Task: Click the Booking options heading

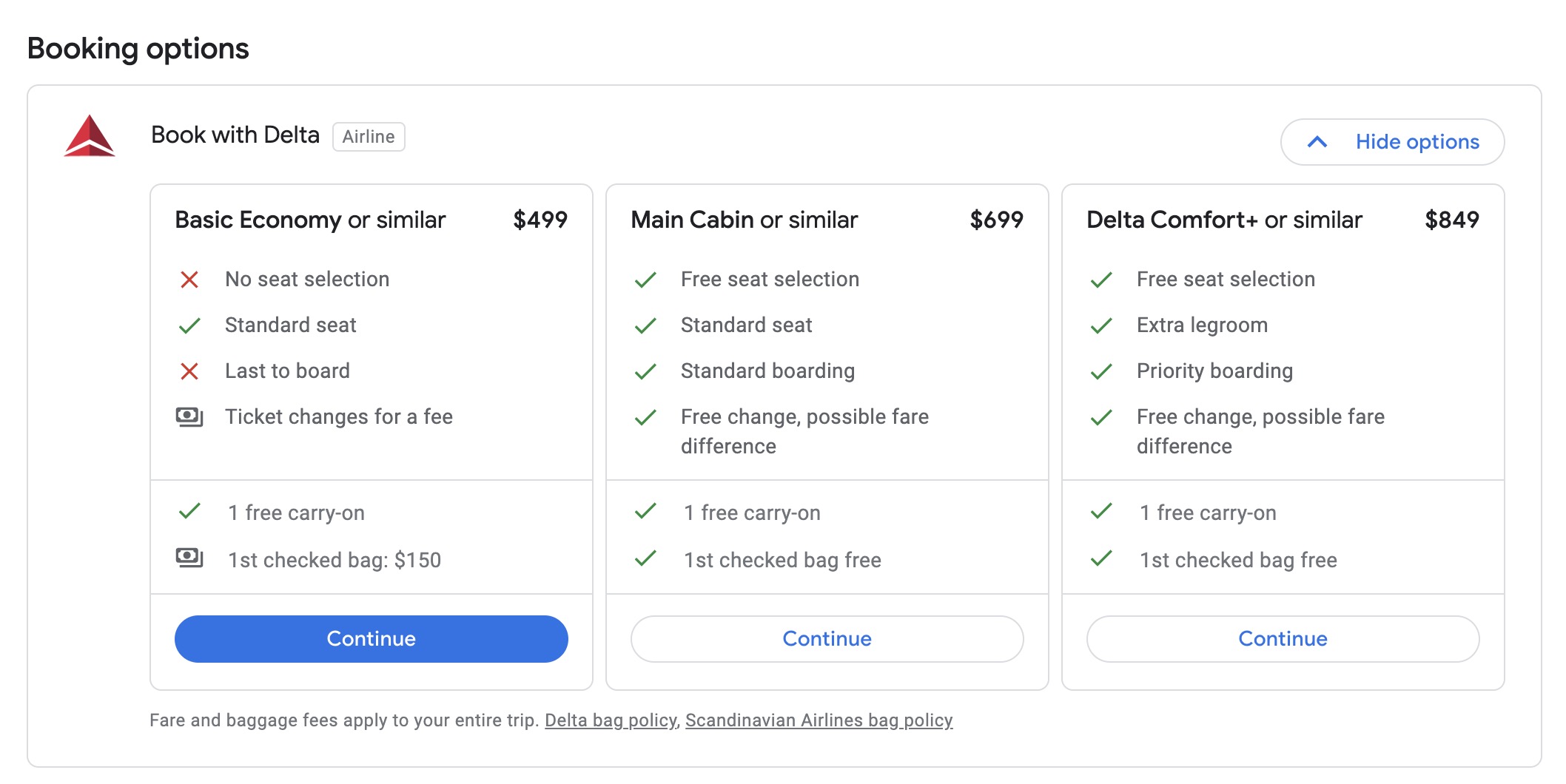Action: (138, 49)
